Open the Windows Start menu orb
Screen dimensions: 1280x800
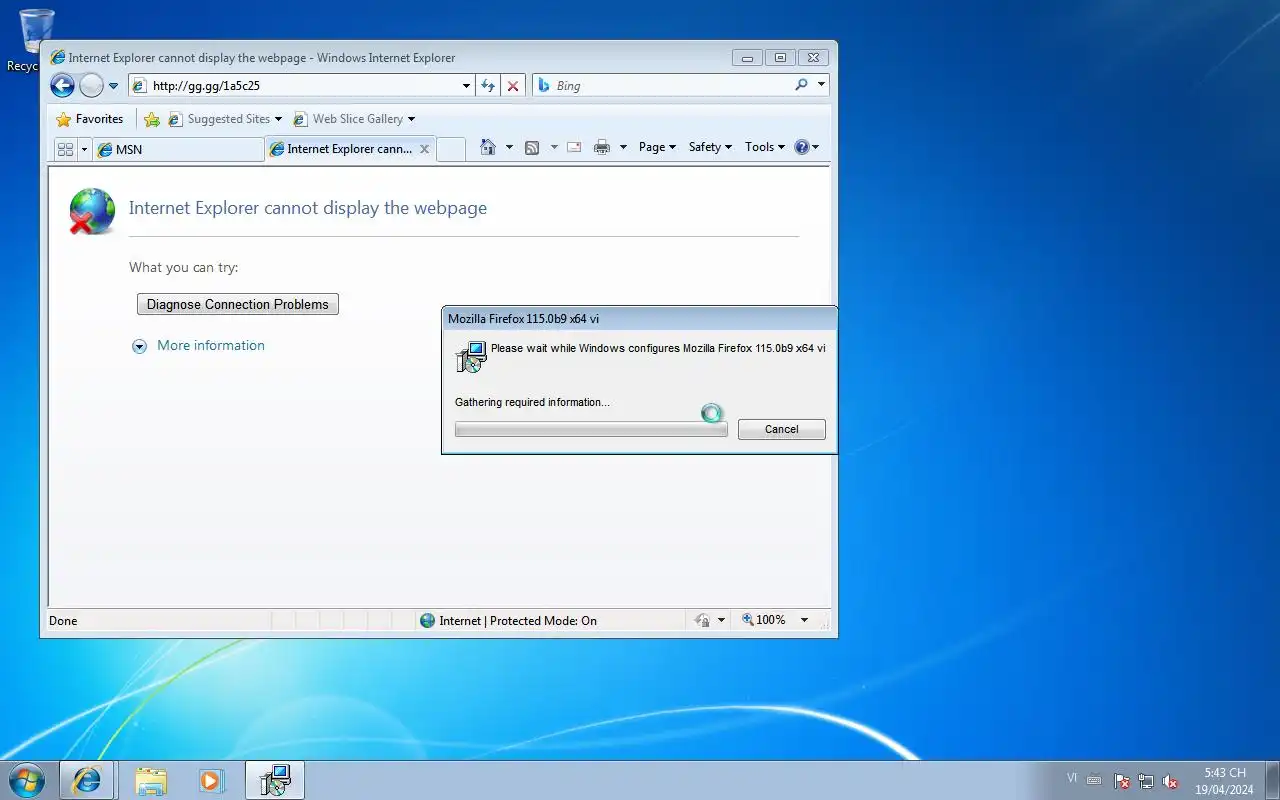[x=27, y=780]
